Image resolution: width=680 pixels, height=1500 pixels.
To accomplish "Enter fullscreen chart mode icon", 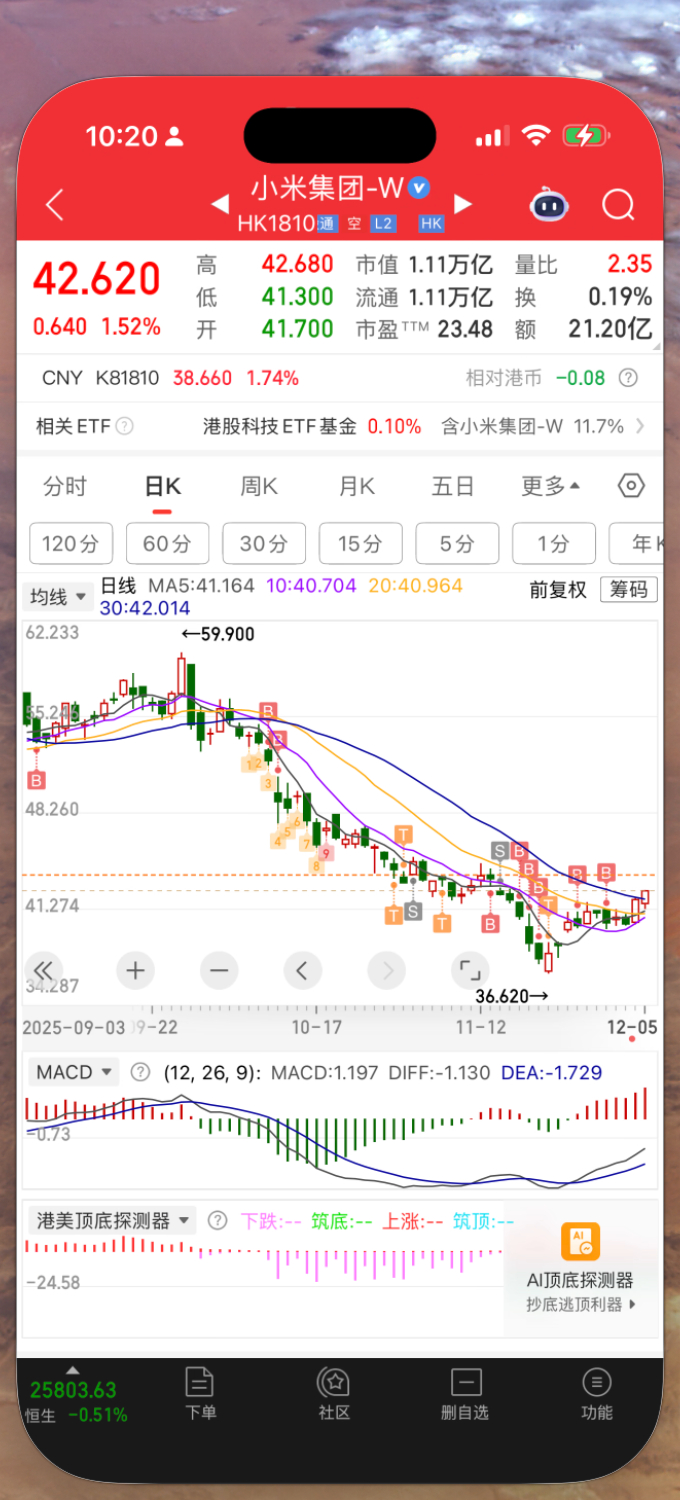I will point(469,969).
